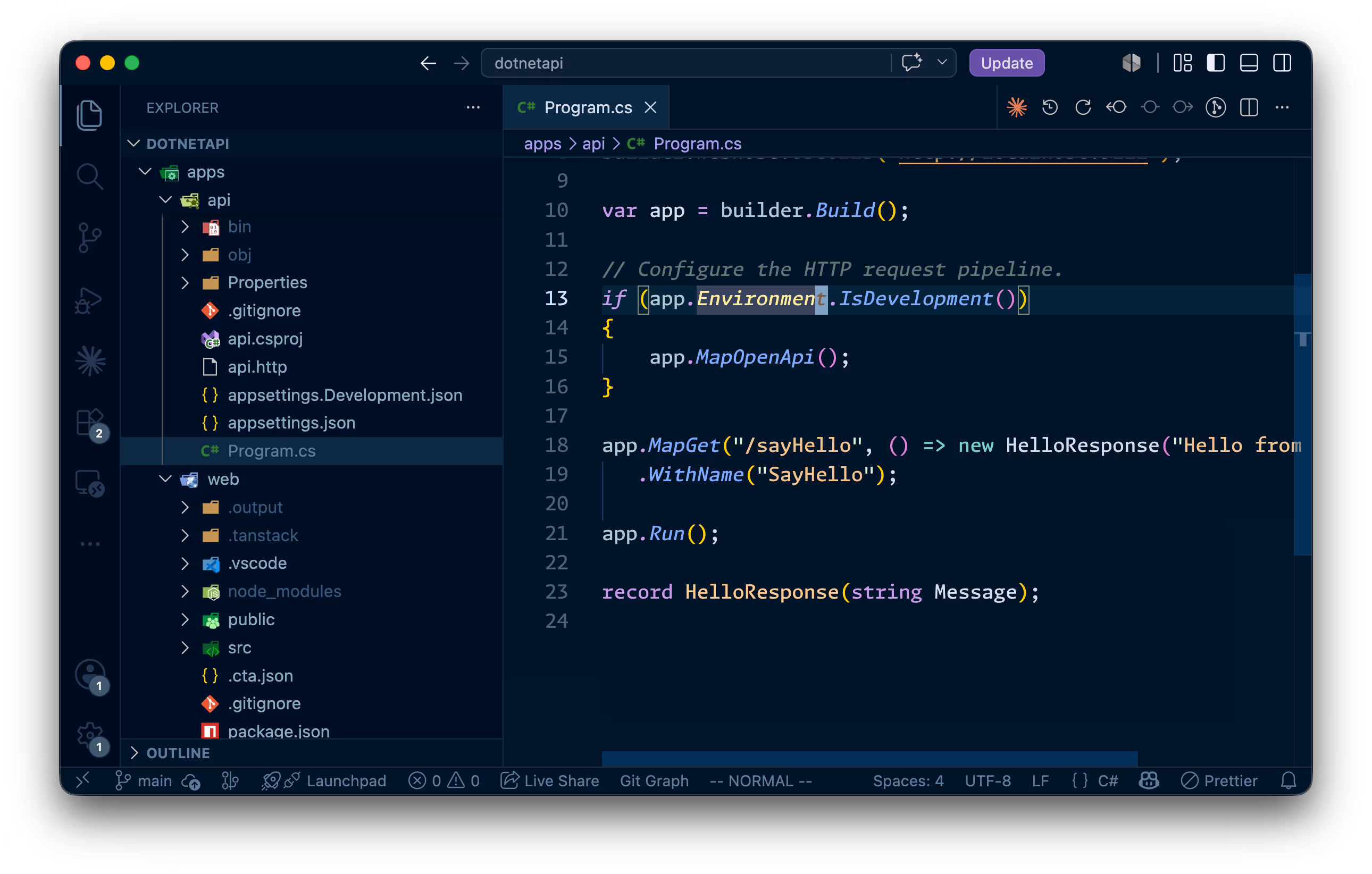The width and height of the screenshot is (1372, 874).
Task: Click Launchpad in status bar
Action: click(x=325, y=780)
